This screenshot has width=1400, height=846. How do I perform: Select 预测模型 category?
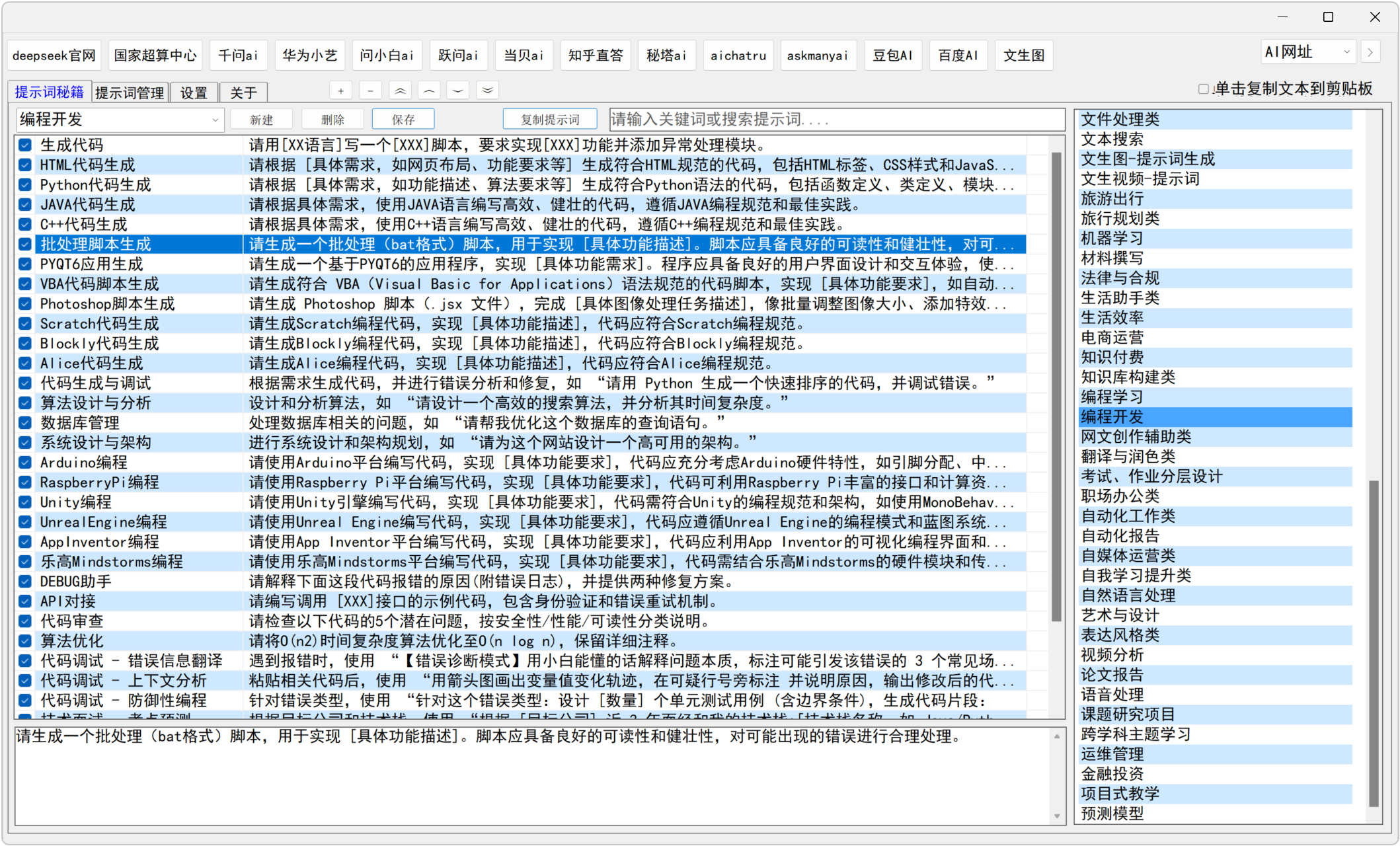1216,814
